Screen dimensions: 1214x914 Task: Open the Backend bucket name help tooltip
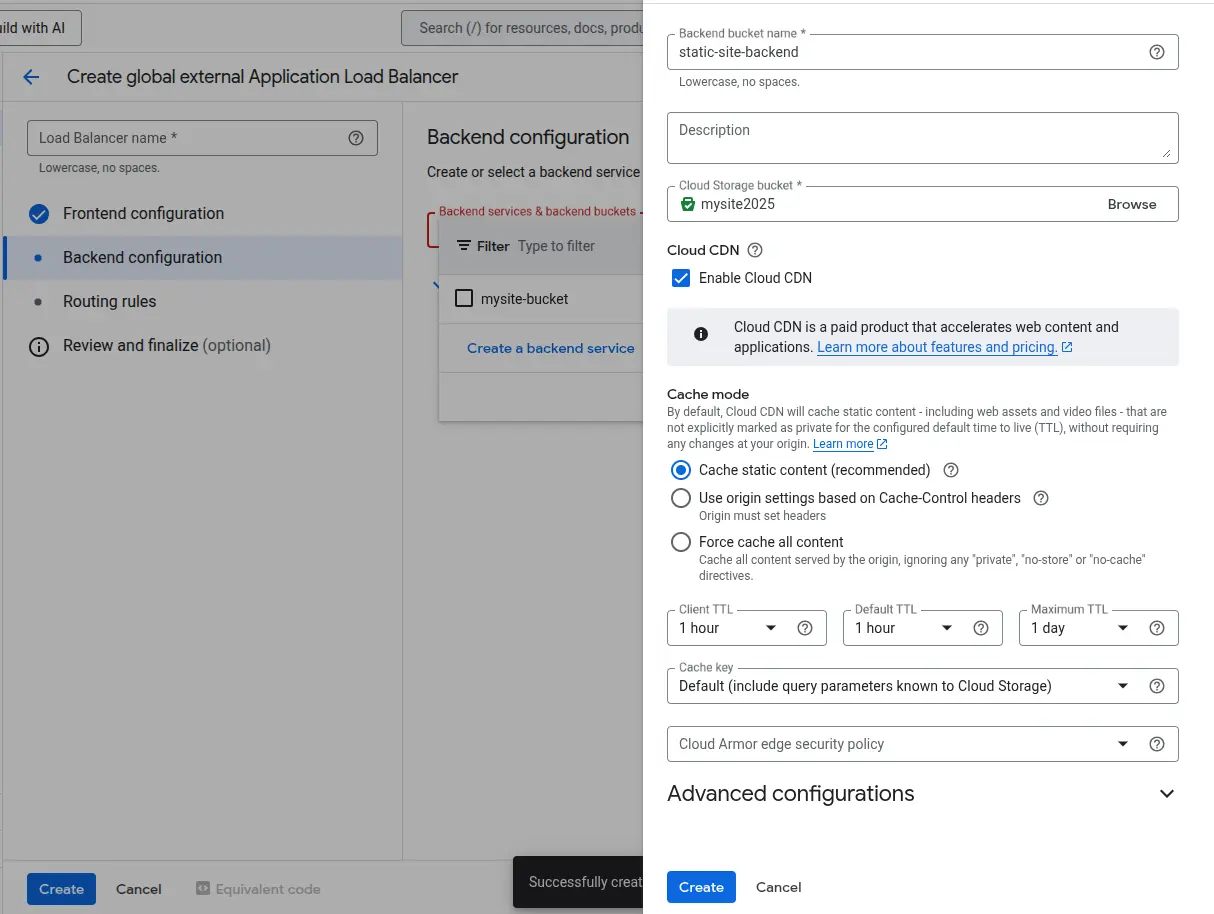[x=1157, y=51]
